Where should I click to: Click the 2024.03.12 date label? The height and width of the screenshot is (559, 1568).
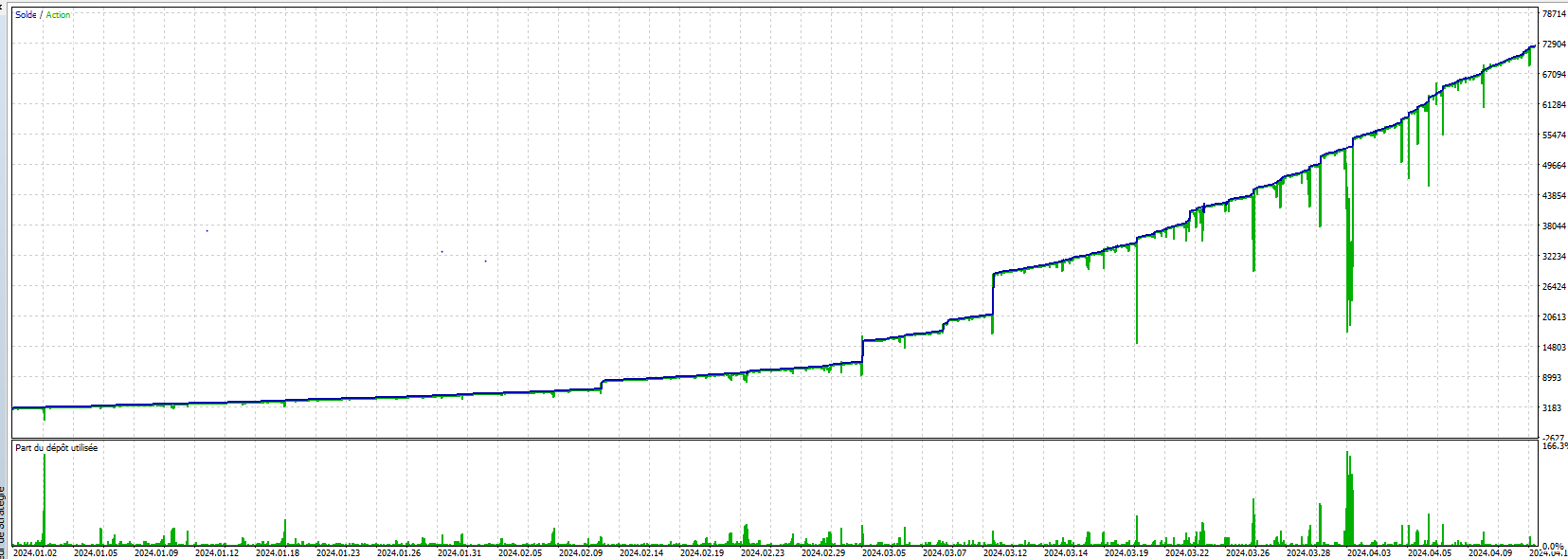point(1005,553)
